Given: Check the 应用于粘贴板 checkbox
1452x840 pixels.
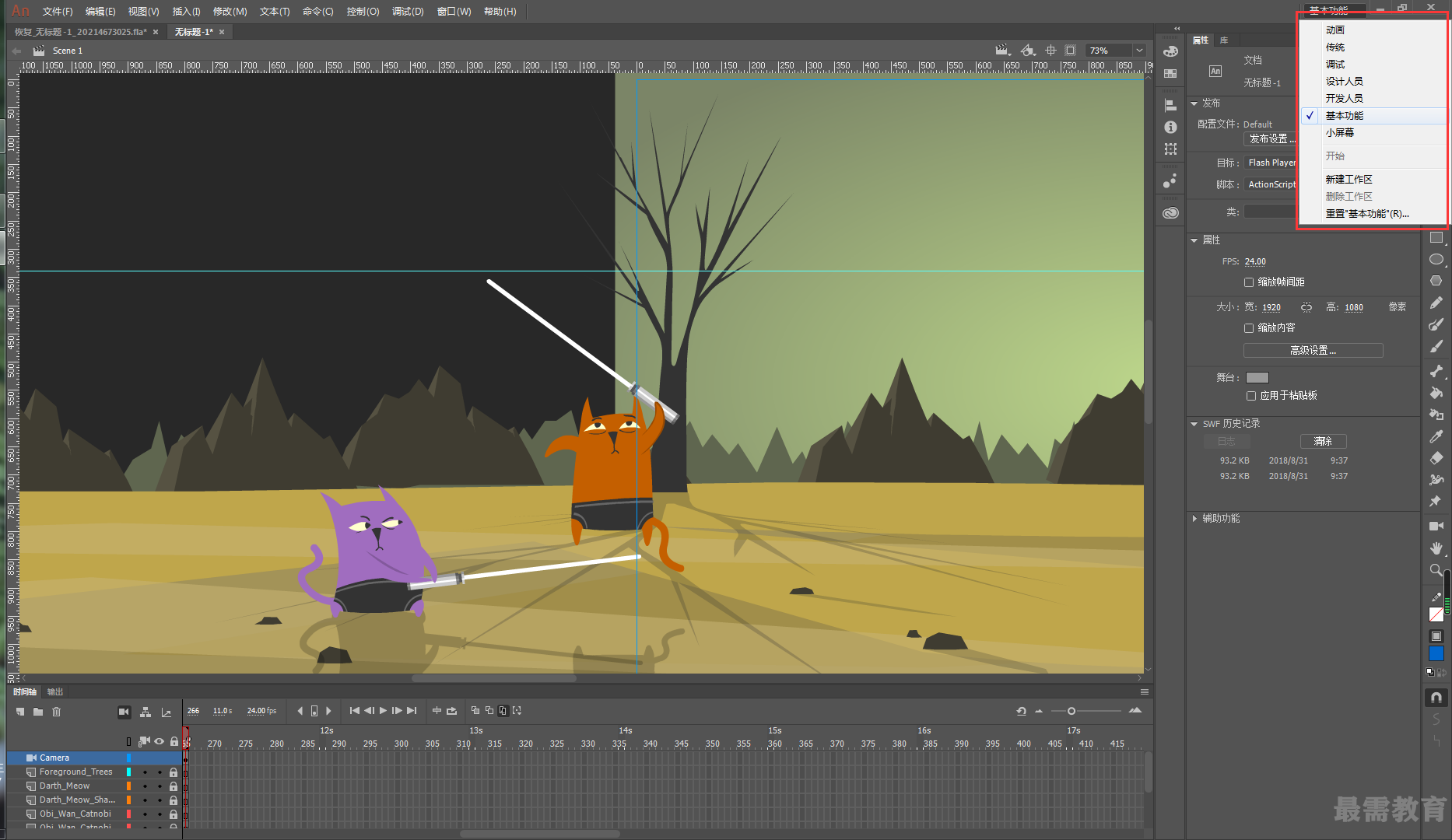Looking at the screenshot, I should coord(1251,396).
